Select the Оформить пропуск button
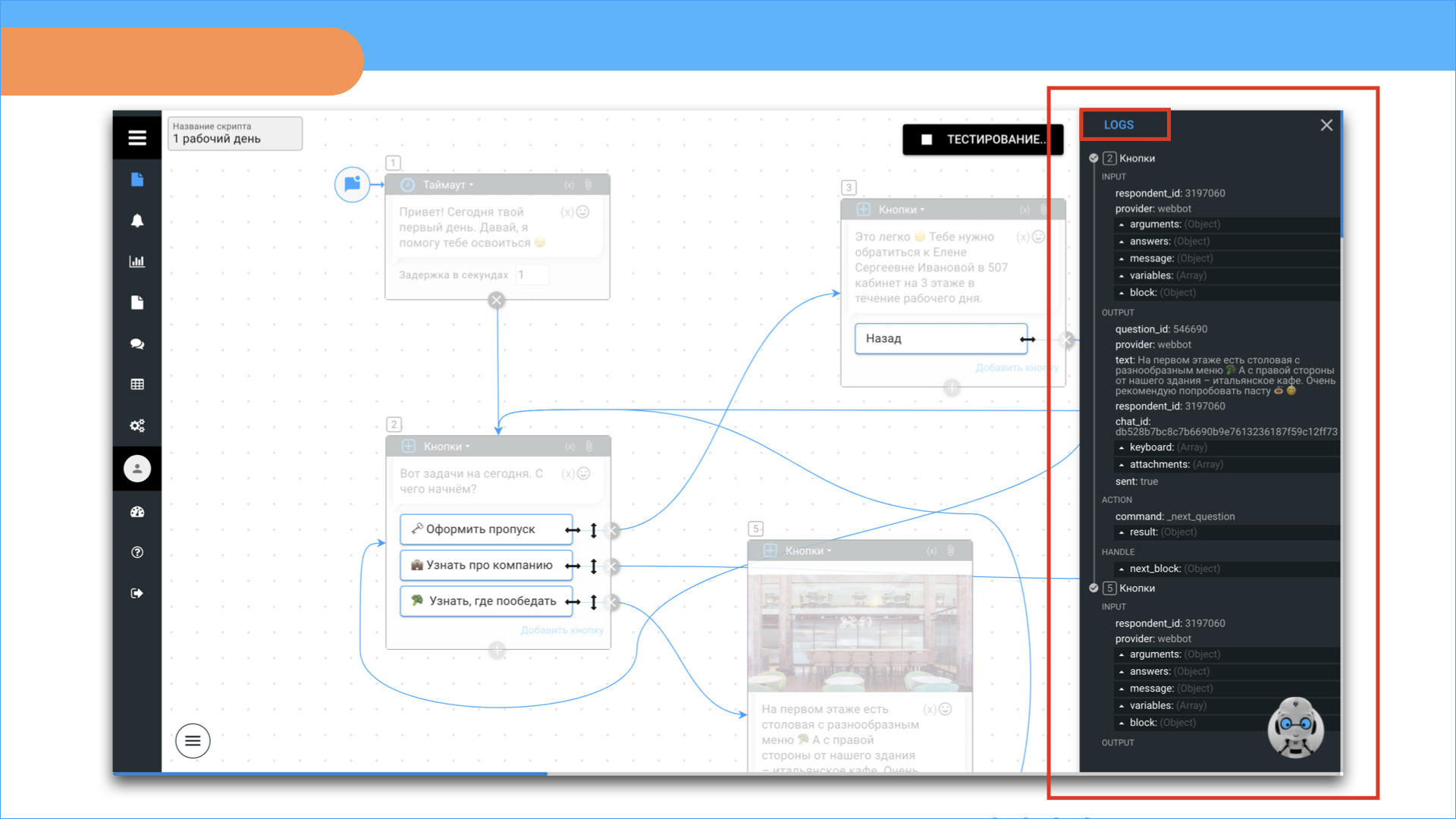1456x819 pixels. (x=486, y=529)
